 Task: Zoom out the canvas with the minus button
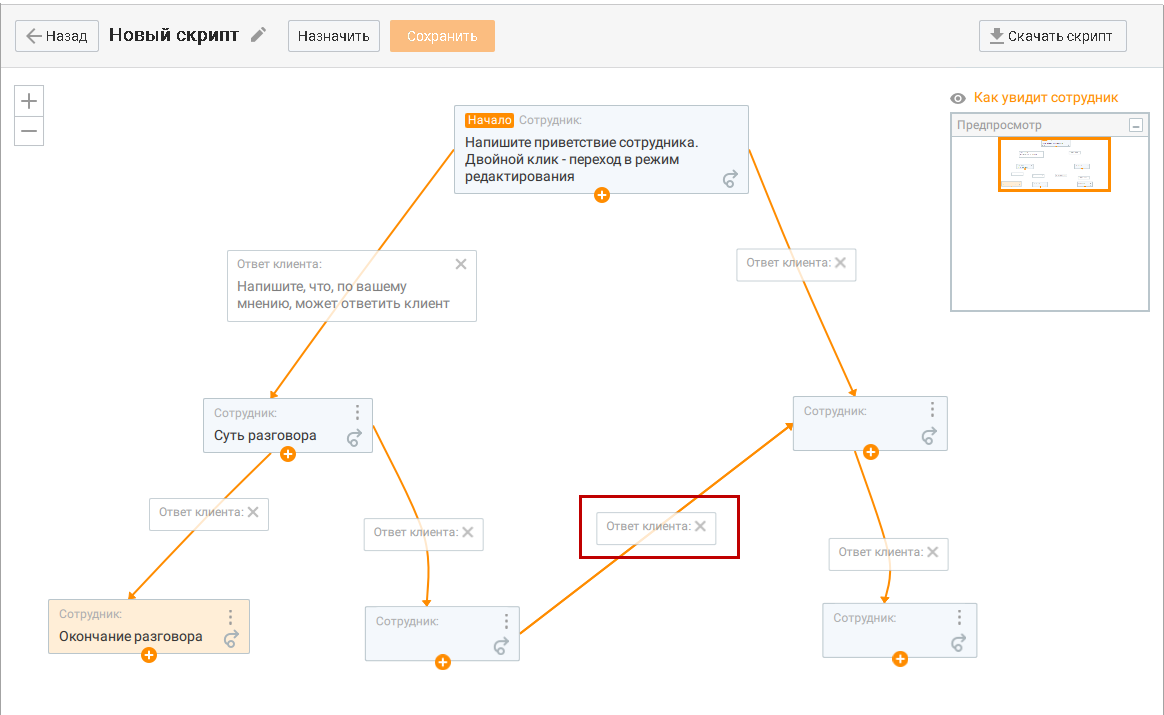pyautogui.click(x=29, y=131)
